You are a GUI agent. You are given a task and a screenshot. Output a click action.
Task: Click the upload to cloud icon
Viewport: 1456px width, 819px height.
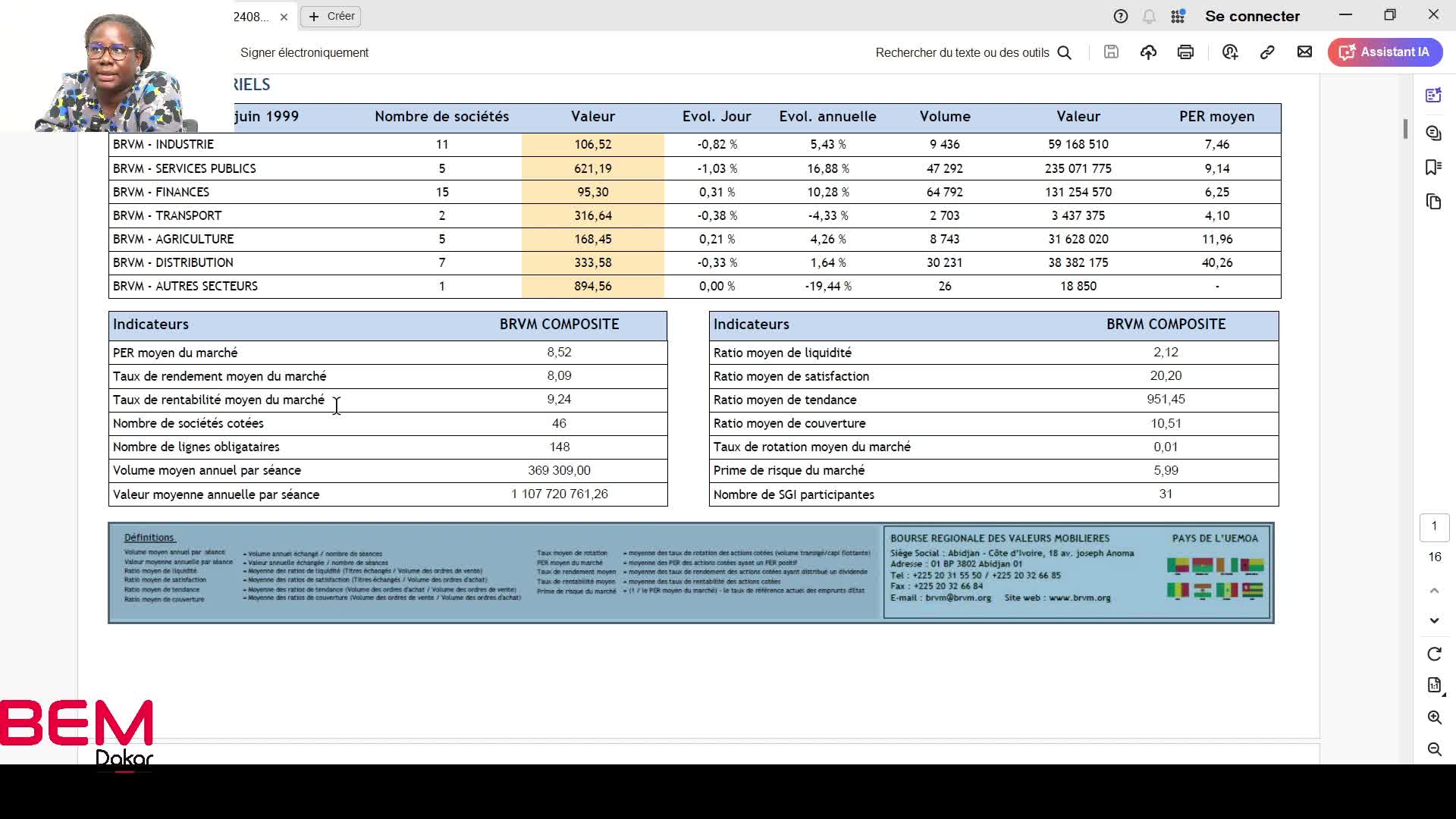[1148, 52]
